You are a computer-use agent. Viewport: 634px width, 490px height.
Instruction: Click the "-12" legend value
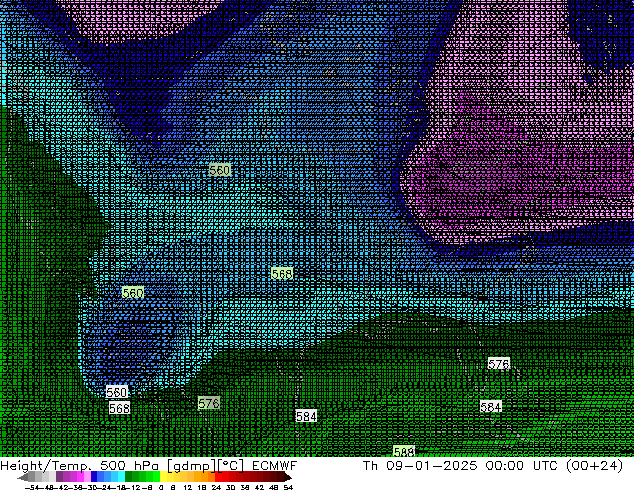(135, 487)
